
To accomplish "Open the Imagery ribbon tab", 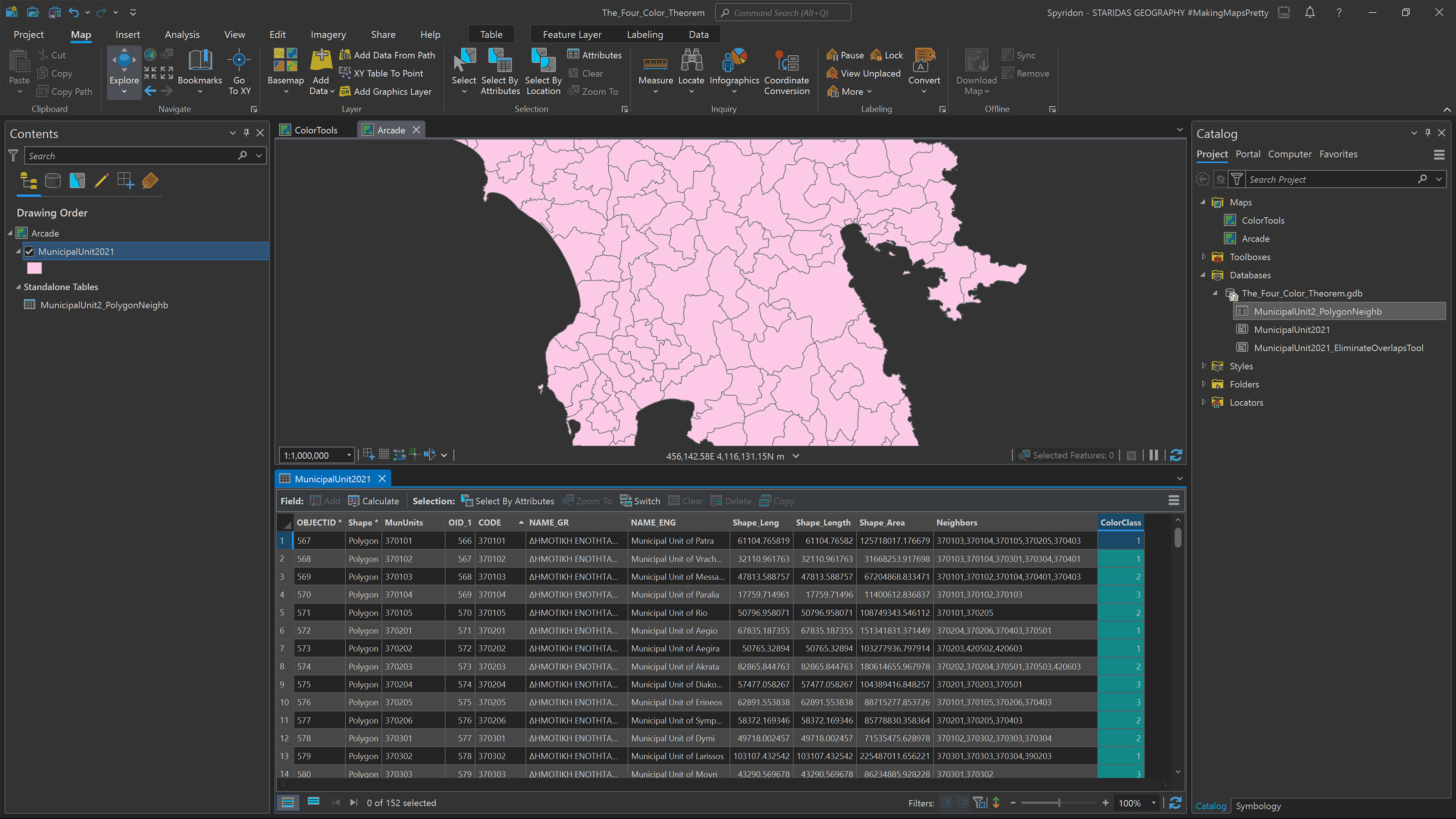I will click(x=328, y=35).
